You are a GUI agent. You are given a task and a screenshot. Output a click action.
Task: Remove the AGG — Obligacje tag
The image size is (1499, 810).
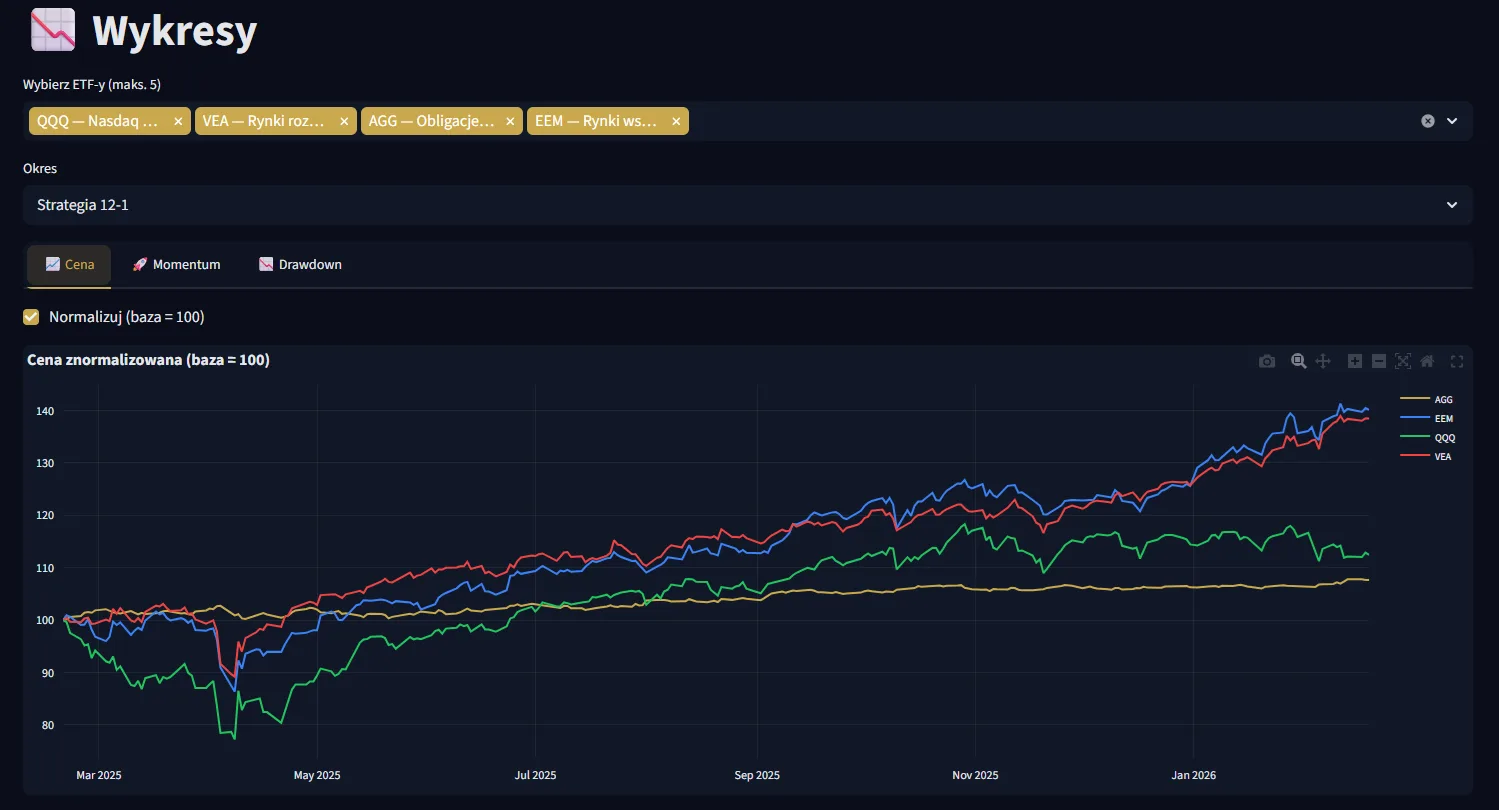(510, 121)
